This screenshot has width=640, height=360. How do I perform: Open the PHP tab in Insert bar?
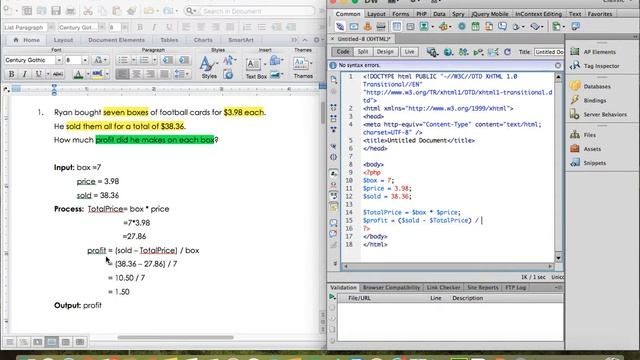click(x=421, y=14)
